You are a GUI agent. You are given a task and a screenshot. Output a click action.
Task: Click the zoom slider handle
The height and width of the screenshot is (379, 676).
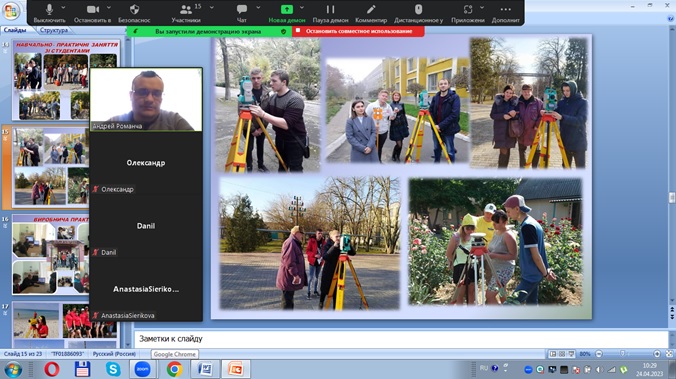pyautogui.click(x=622, y=354)
